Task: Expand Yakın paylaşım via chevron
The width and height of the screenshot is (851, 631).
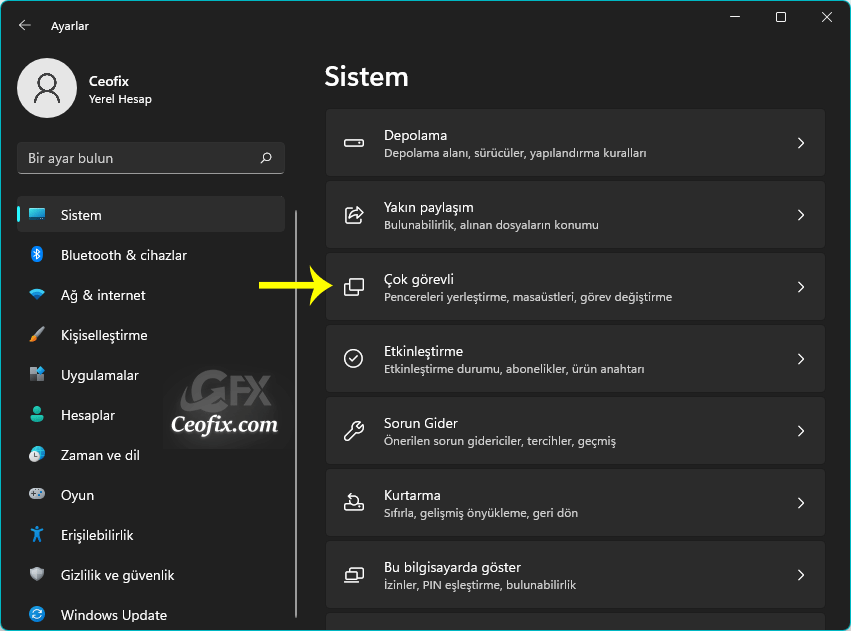Action: click(x=801, y=215)
